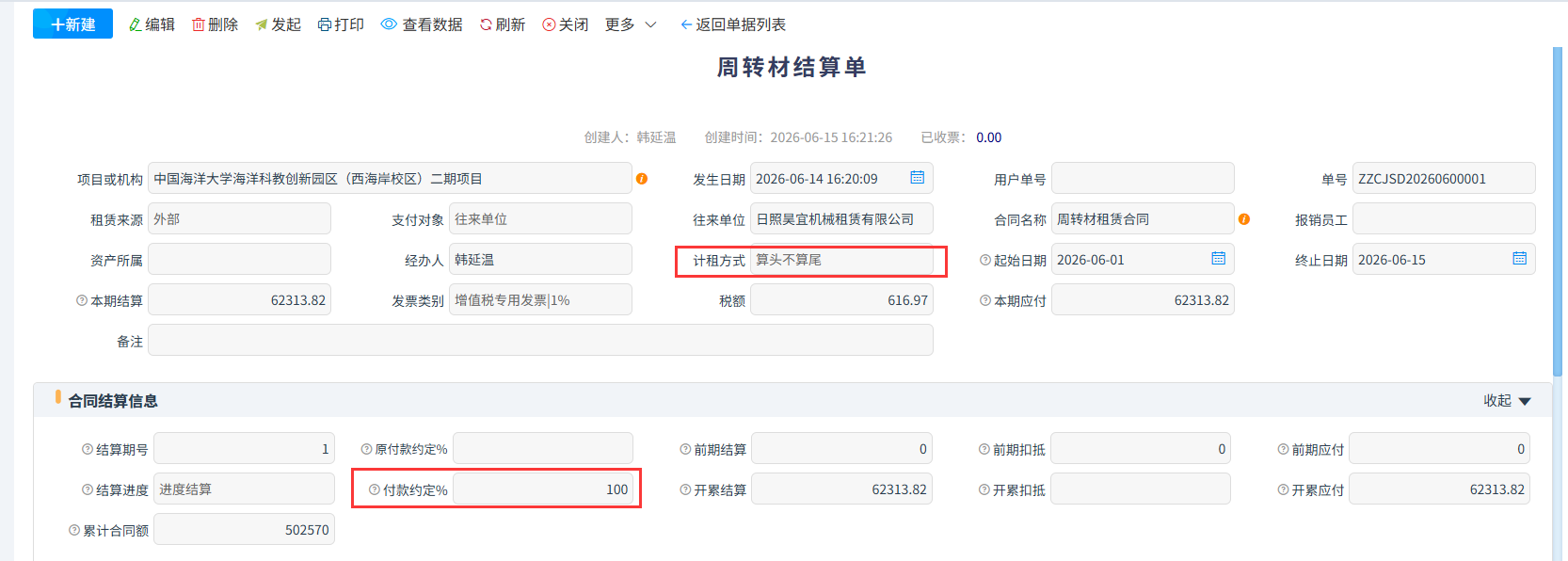The height and width of the screenshot is (561, 1568).
Task: Click the help icon next to 开累扣抵
Action: (x=984, y=490)
